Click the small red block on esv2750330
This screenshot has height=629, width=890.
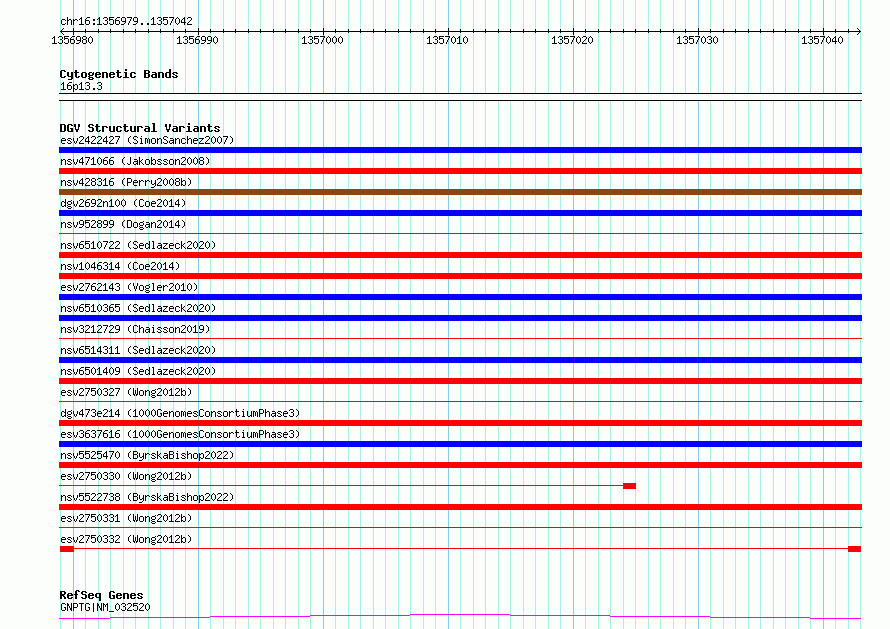pyautogui.click(x=629, y=486)
